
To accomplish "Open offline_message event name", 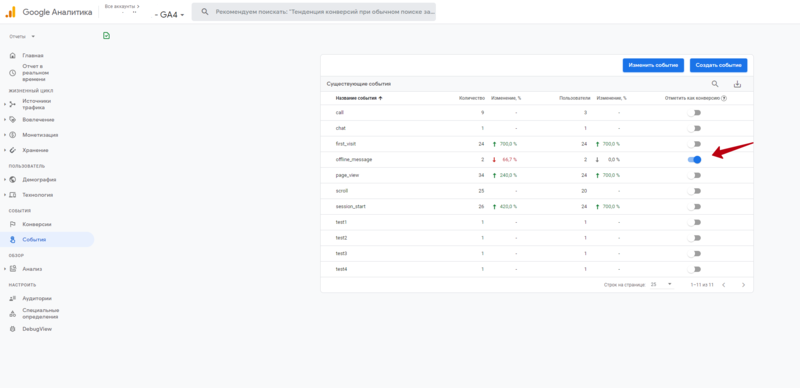I will pyautogui.click(x=354, y=160).
